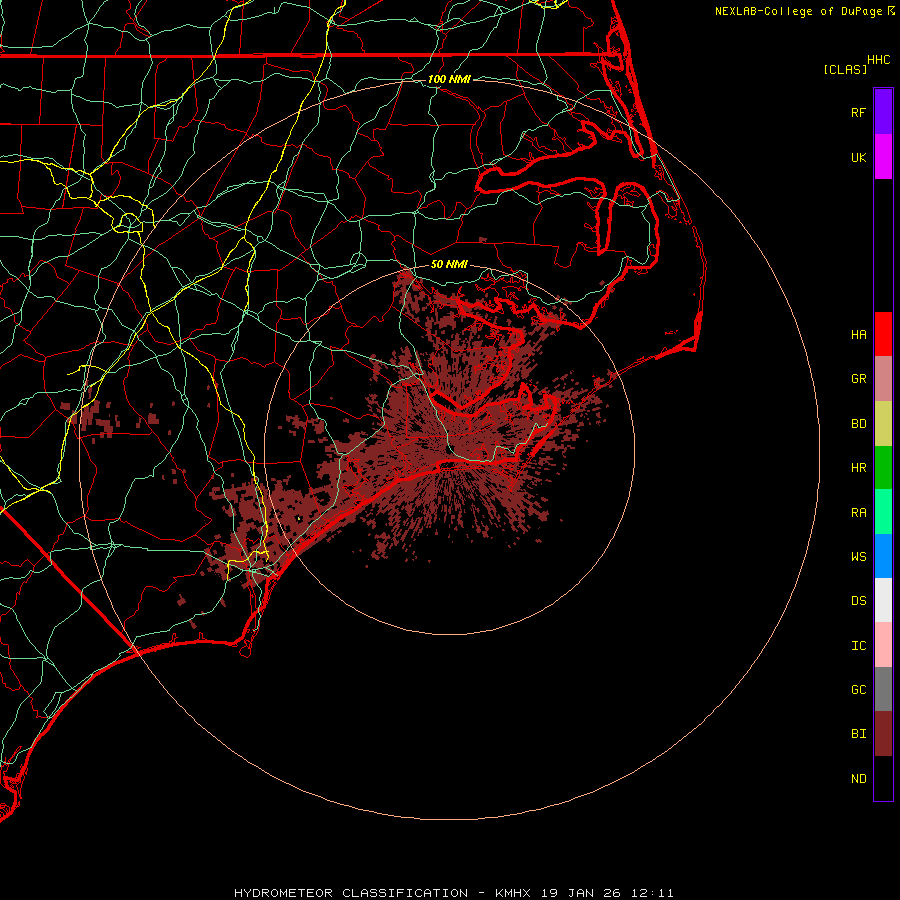This screenshot has width=900, height=900.
Task: Click the Hydrometeor Classification KMHX caption
Action: (x=453, y=893)
